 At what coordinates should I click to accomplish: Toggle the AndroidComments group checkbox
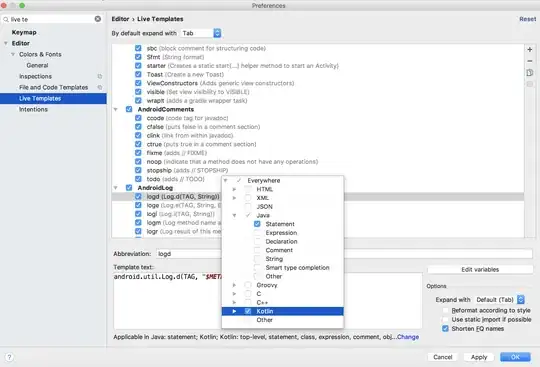point(129,109)
